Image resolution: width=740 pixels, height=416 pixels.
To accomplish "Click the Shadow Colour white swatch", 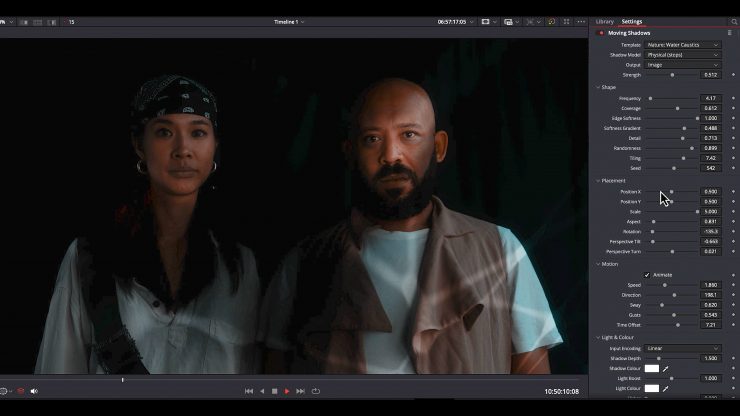I will [652, 368].
